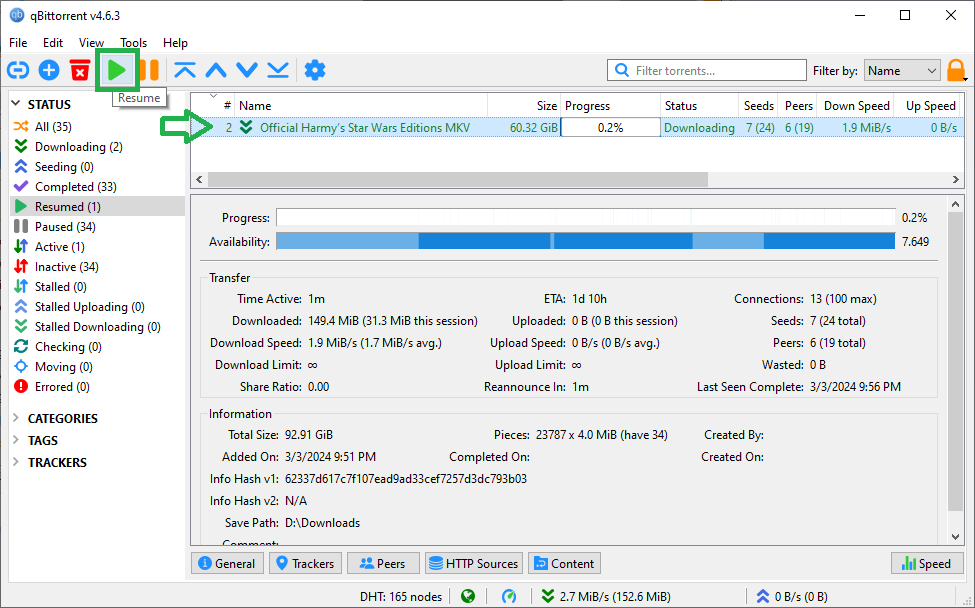This screenshot has height=608, width=975.
Task: Move torrent down in queue
Action: point(247,70)
